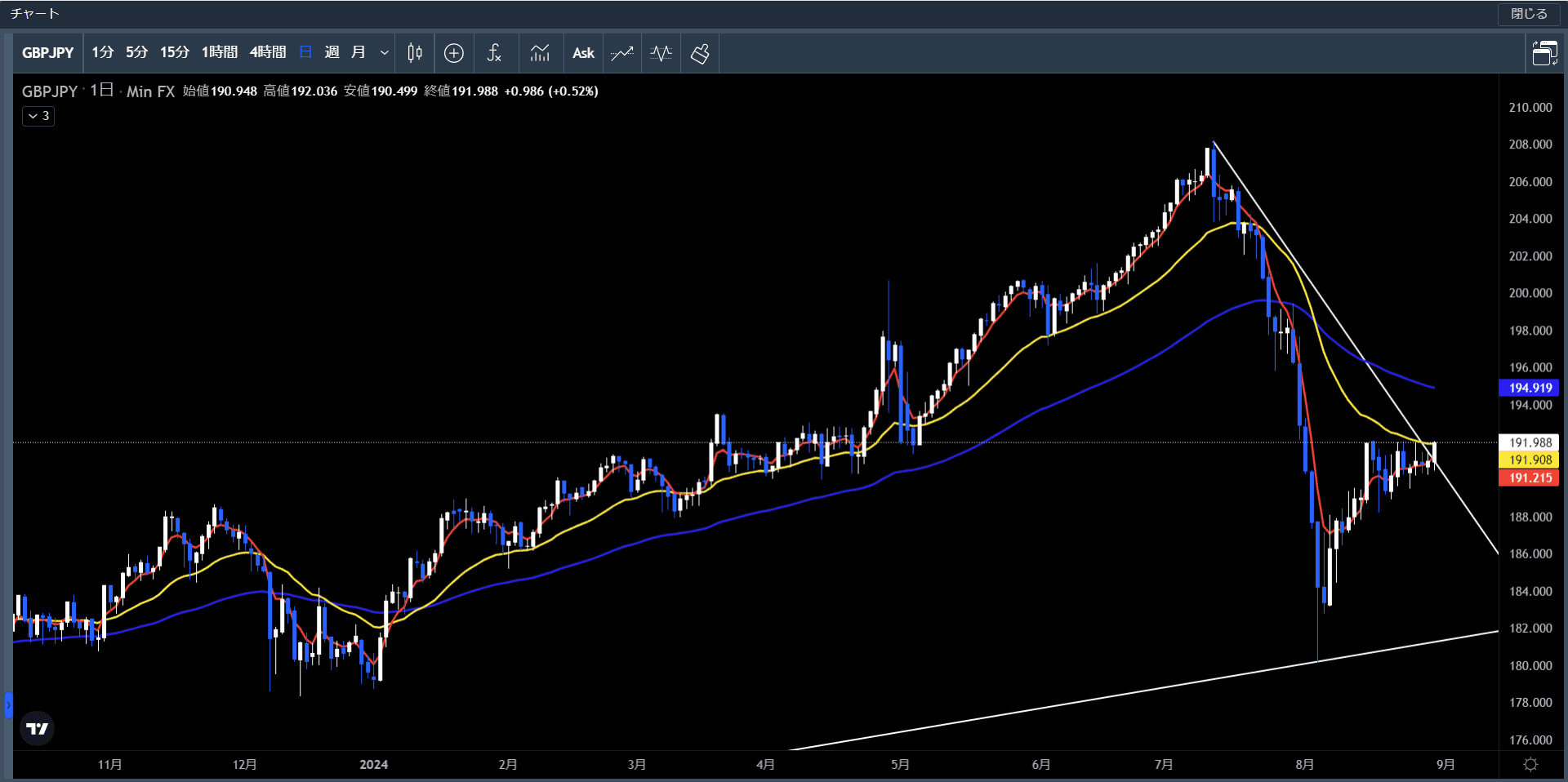Image resolution: width=1568 pixels, height=782 pixels.
Task: Select the 4時間 timeframe
Action: 267,53
